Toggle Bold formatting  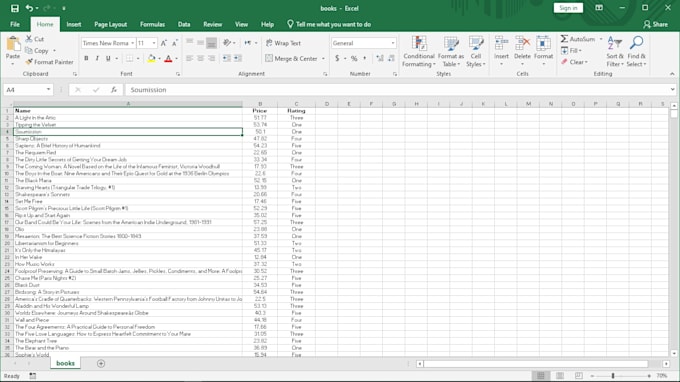[x=86, y=58]
